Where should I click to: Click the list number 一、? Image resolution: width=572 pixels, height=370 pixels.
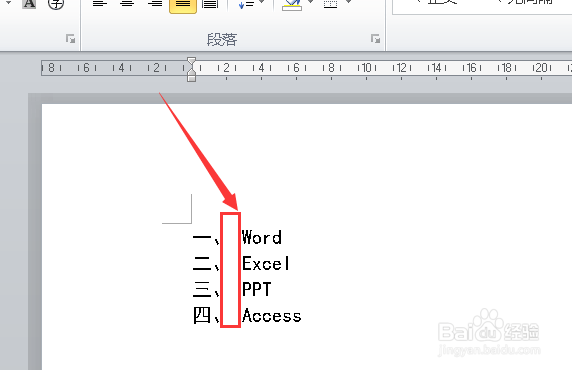click(x=206, y=238)
